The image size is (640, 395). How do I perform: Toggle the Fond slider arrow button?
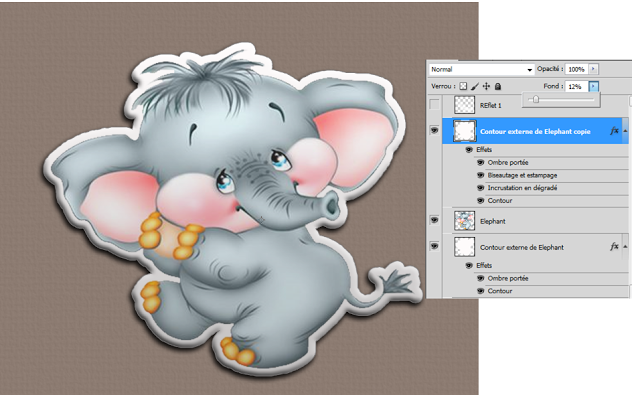tap(593, 87)
